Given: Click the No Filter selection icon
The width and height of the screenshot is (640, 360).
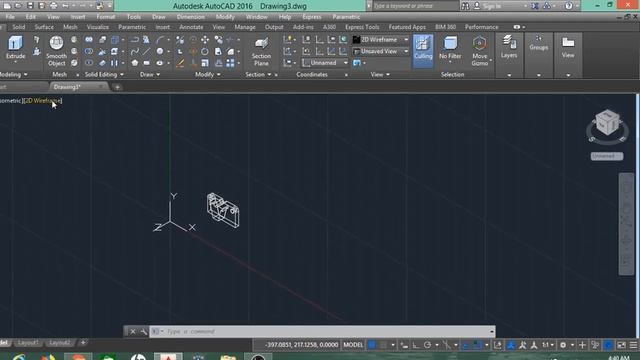Looking at the screenshot, I should click(450, 48).
